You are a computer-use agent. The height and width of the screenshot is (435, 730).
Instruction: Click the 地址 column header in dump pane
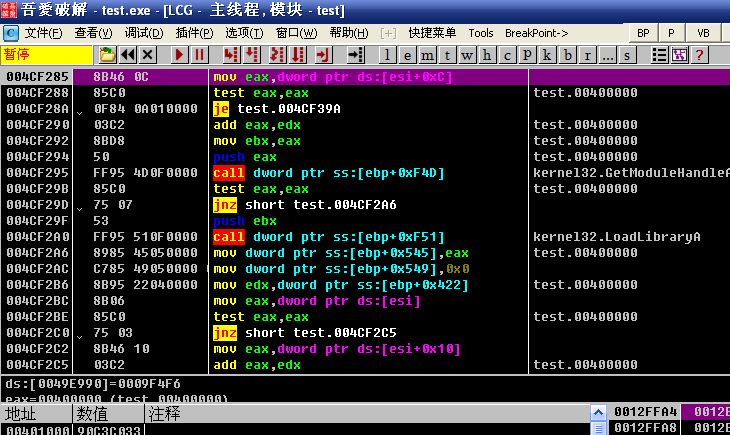[36, 414]
